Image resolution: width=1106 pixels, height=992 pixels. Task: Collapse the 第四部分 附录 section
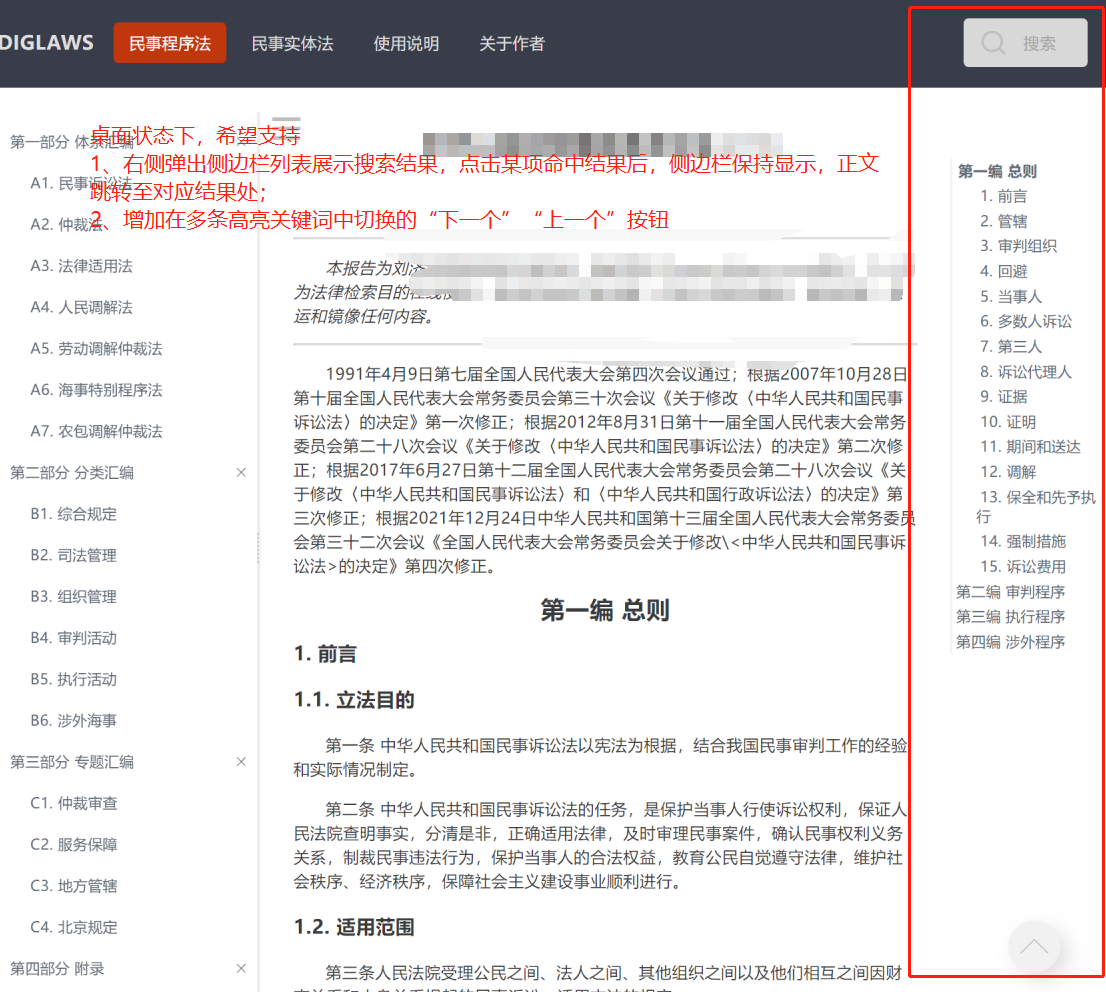click(x=241, y=968)
